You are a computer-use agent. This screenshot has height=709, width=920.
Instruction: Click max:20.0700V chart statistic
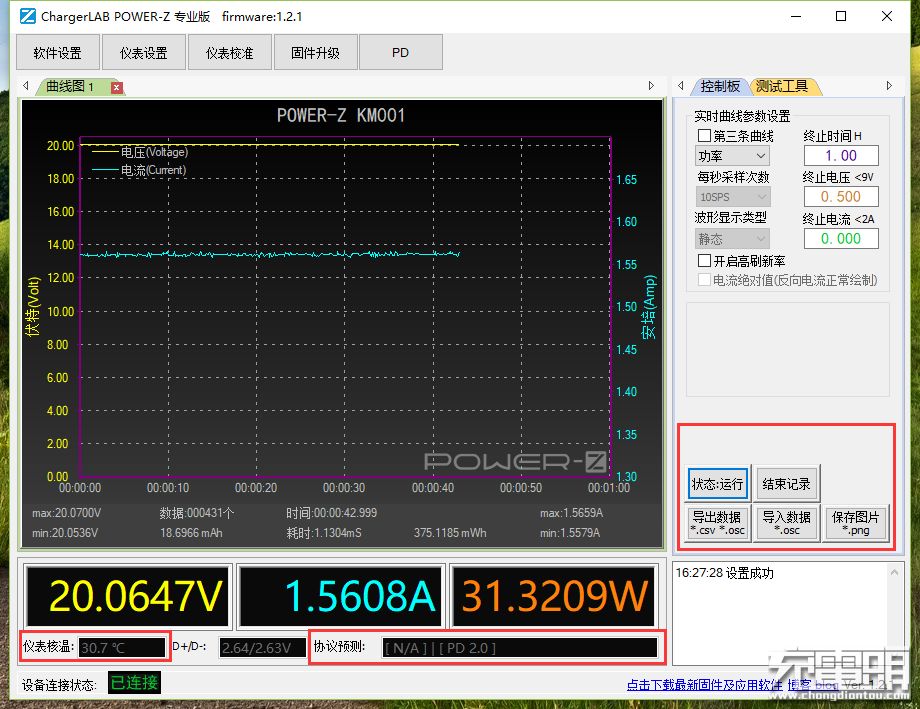pyautogui.click(x=66, y=513)
